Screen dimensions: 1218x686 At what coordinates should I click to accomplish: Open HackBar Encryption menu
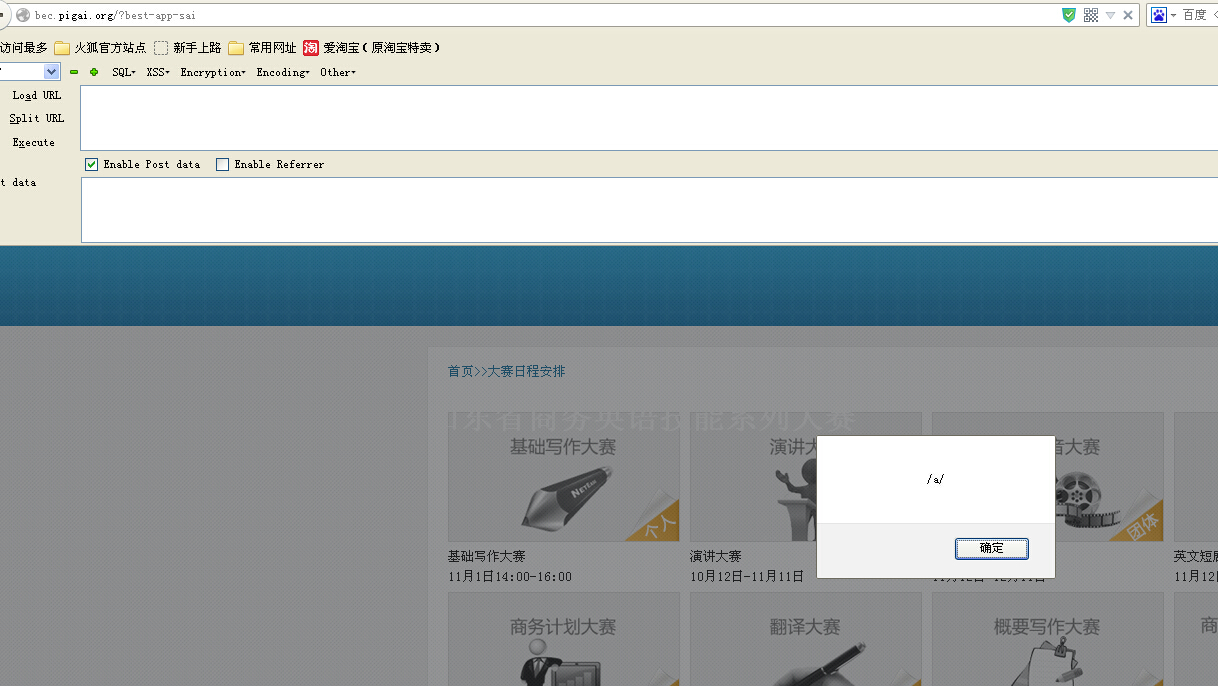[213, 72]
